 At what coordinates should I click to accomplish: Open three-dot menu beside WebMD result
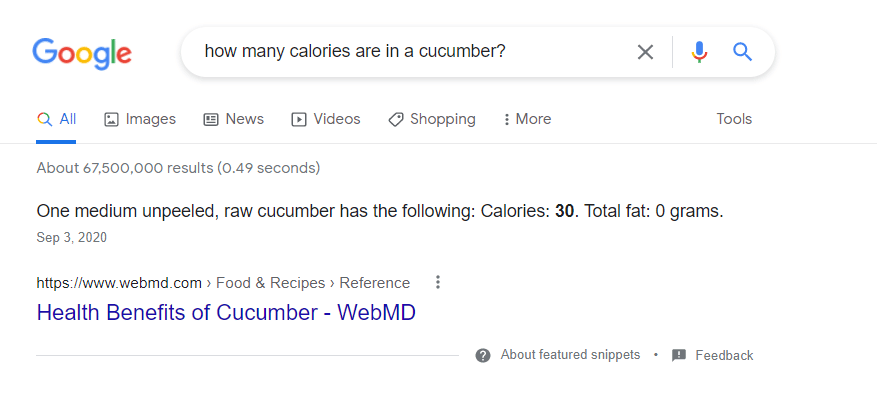438,282
